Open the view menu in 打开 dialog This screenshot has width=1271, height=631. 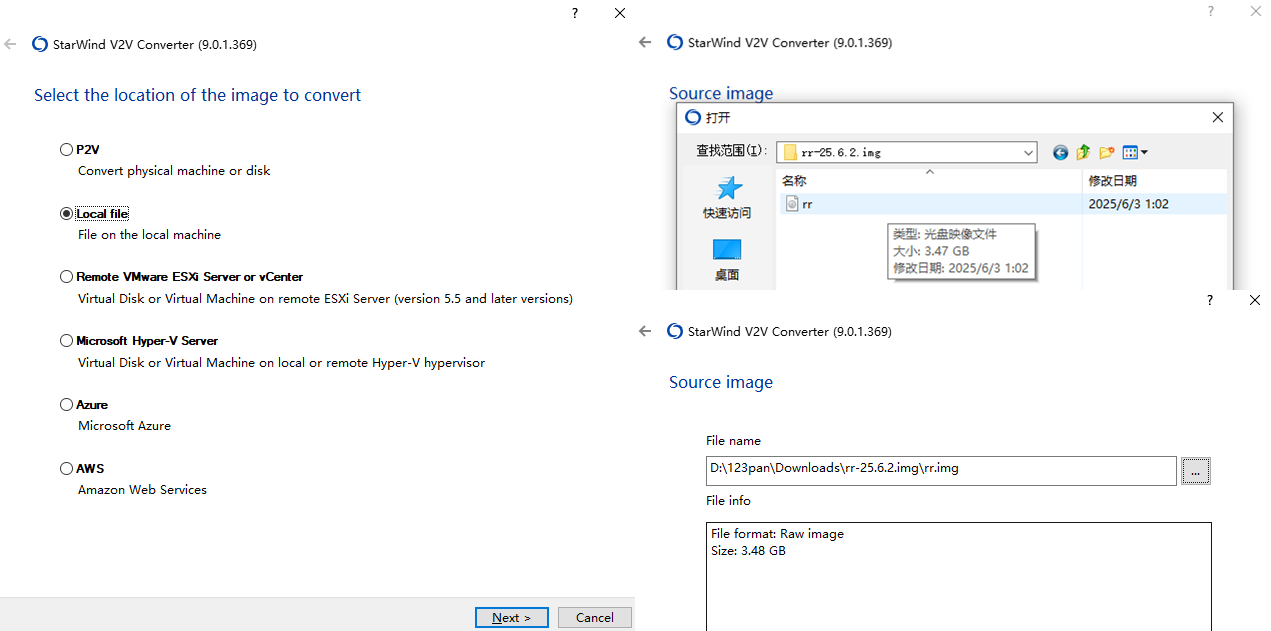[x=1135, y=153]
